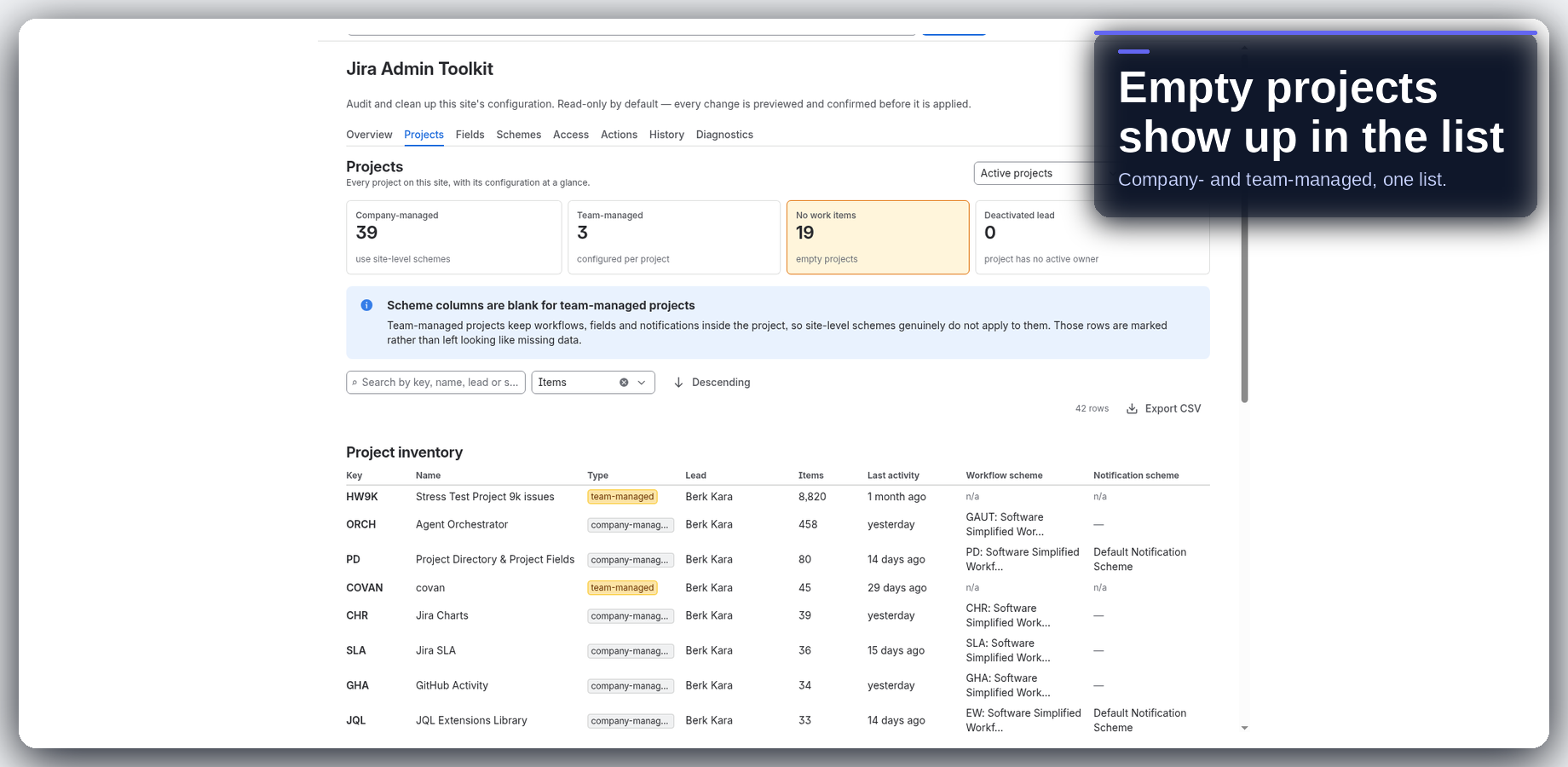Click the SLA: Software Simplified workflow cell
The width and height of the screenshot is (1568, 767).
coord(1008,650)
